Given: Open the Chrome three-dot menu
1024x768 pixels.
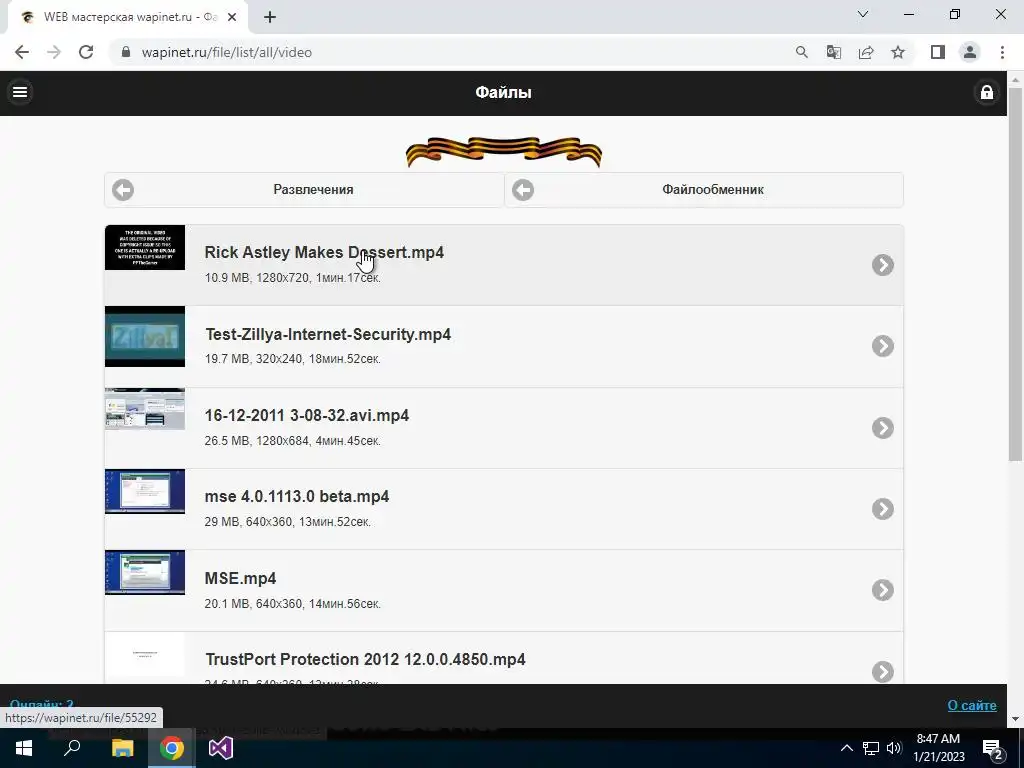Looking at the screenshot, I should (x=1002, y=52).
